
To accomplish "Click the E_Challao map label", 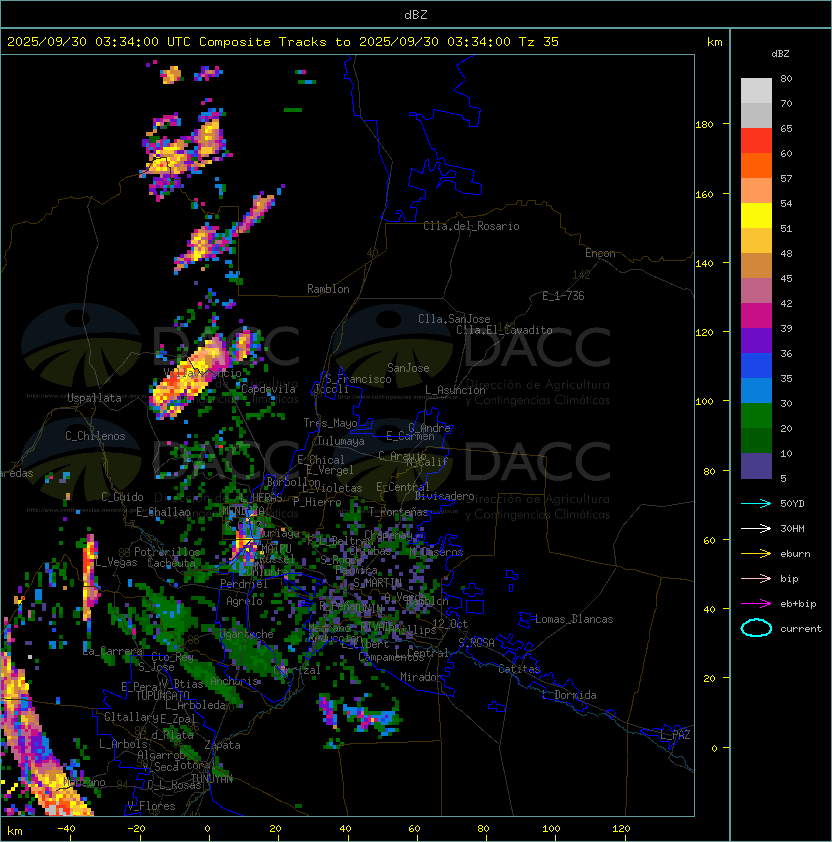I will [163, 512].
